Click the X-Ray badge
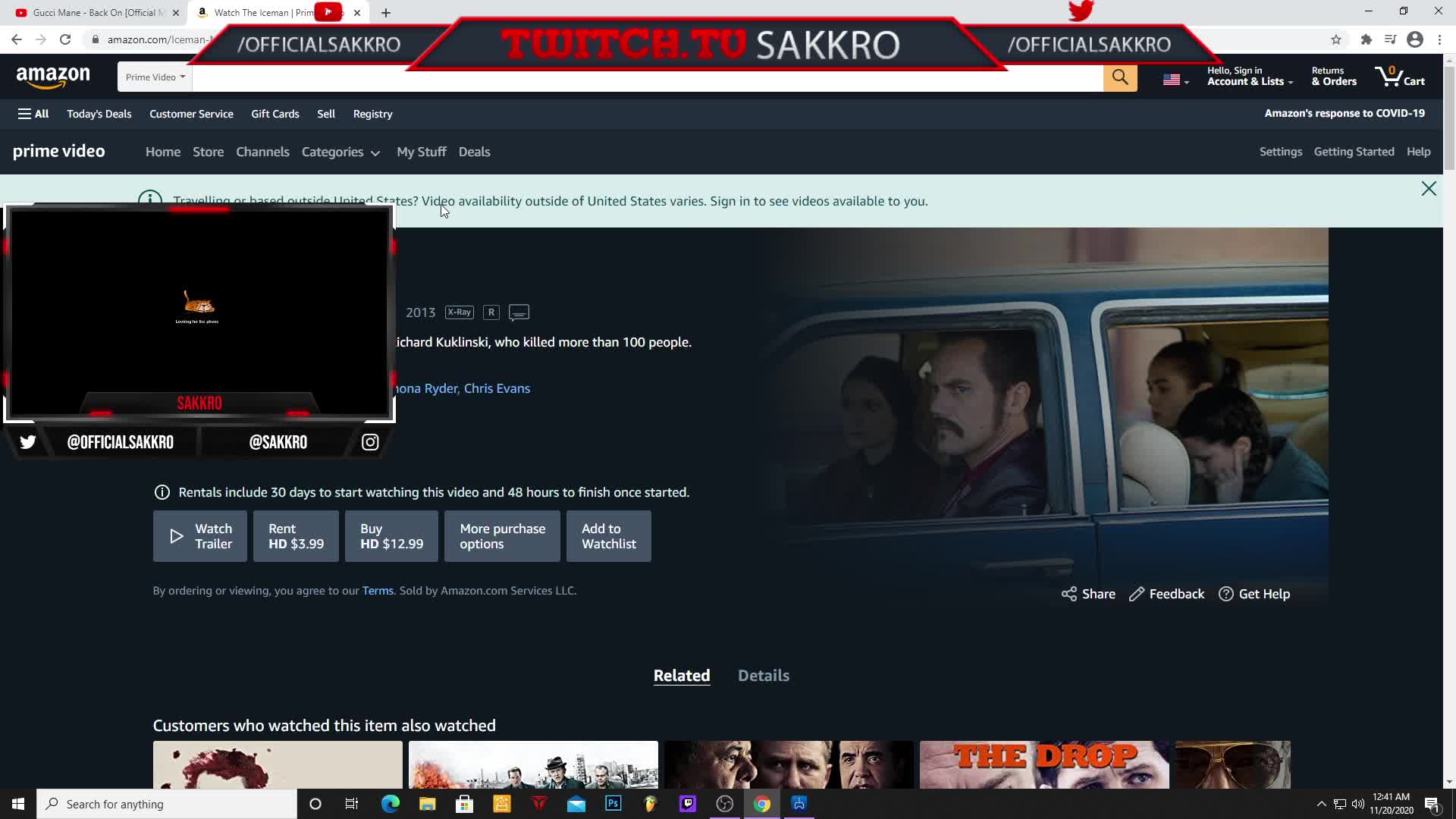 [460, 312]
